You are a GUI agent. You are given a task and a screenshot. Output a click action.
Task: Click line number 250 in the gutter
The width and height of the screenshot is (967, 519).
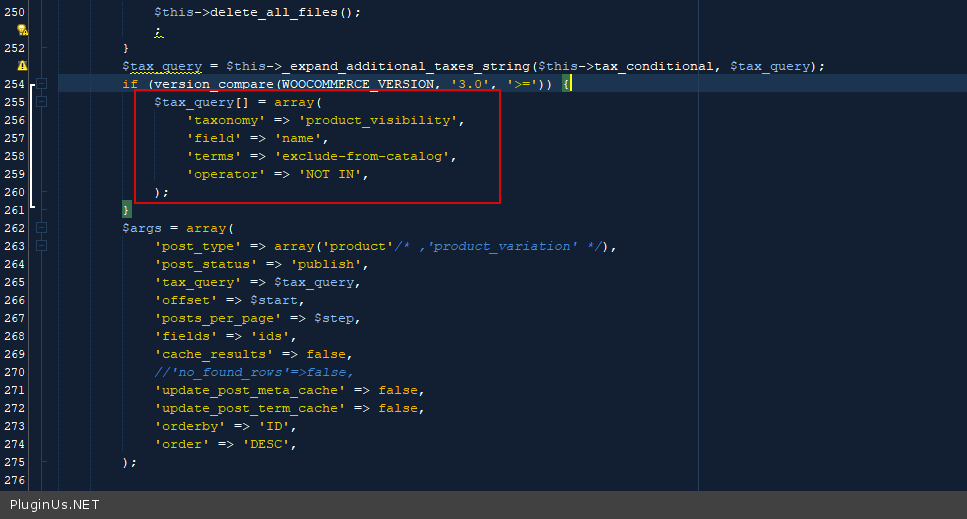(14, 12)
